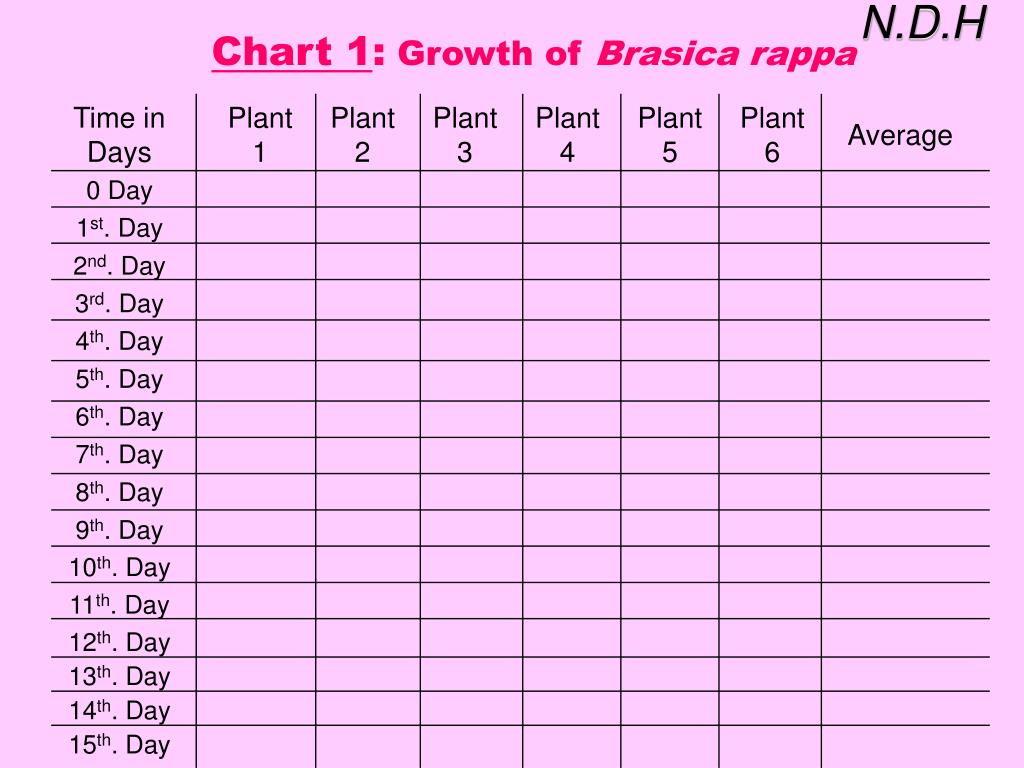This screenshot has height=768, width=1024.
Task: Click the 'Plant 1' column header
Action: click(259, 135)
